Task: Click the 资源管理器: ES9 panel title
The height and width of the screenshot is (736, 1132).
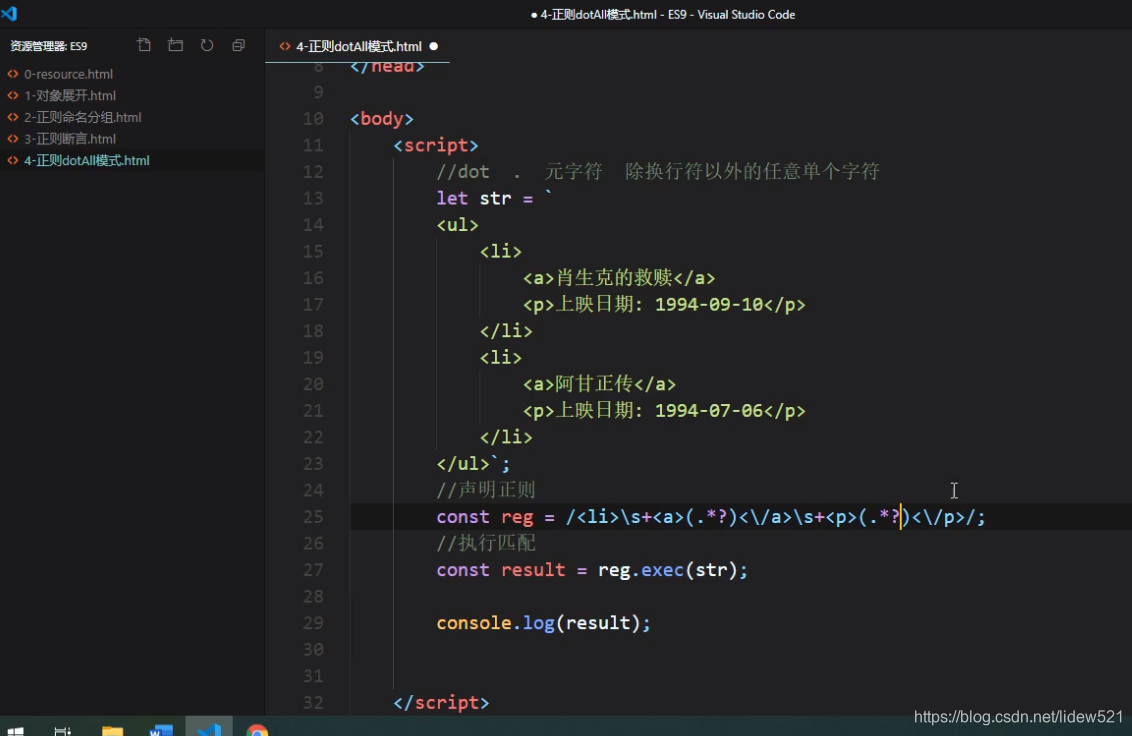Action: pos(48,46)
